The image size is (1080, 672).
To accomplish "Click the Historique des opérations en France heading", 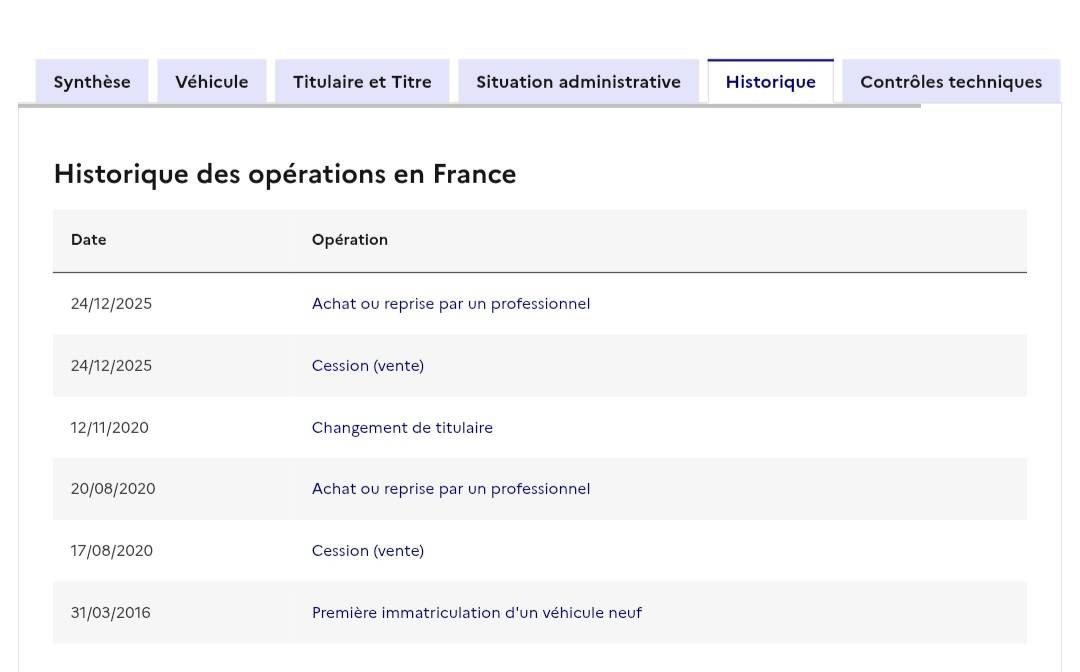I will coord(285,174).
